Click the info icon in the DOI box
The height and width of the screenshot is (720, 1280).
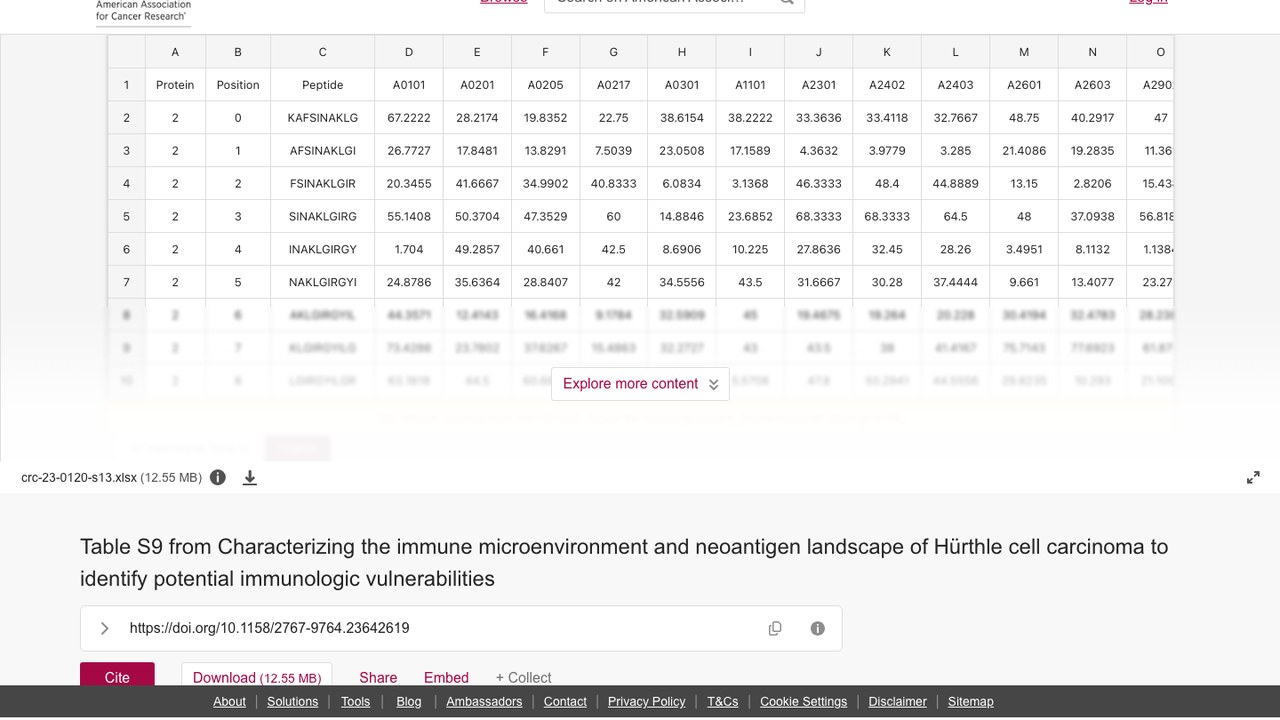click(x=818, y=628)
